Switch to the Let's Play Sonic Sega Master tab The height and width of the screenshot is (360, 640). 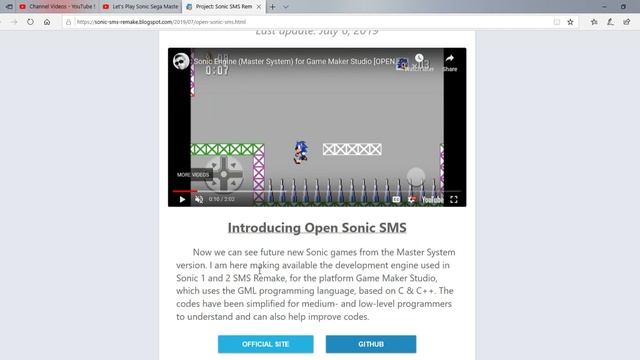pyautogui.click(x=140, y=7)
